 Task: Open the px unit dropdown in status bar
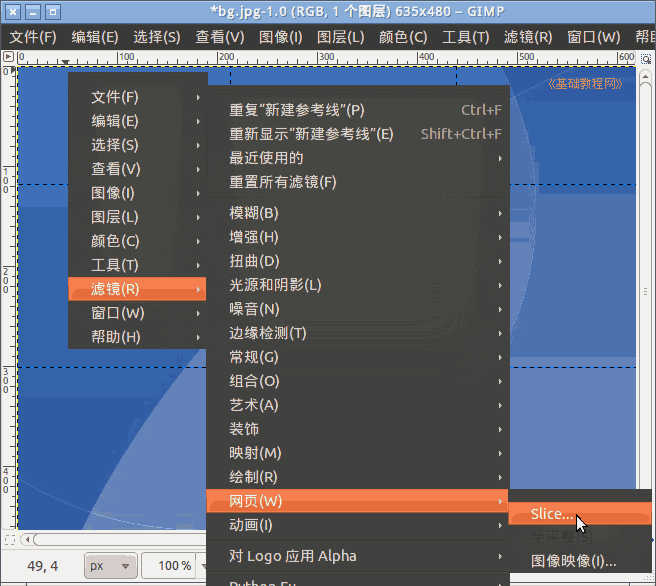coord(110,566)
